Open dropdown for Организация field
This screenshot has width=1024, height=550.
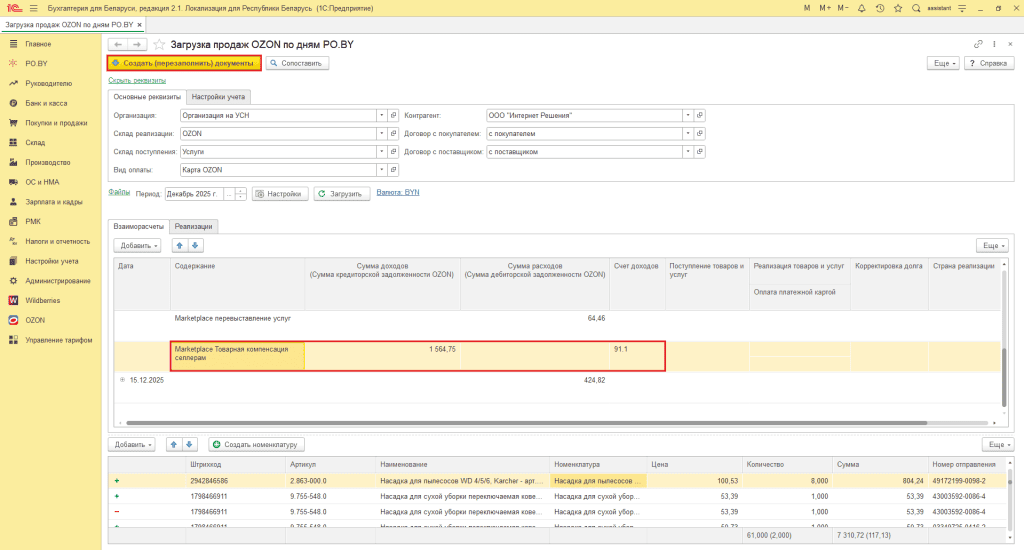click(382, 115)
